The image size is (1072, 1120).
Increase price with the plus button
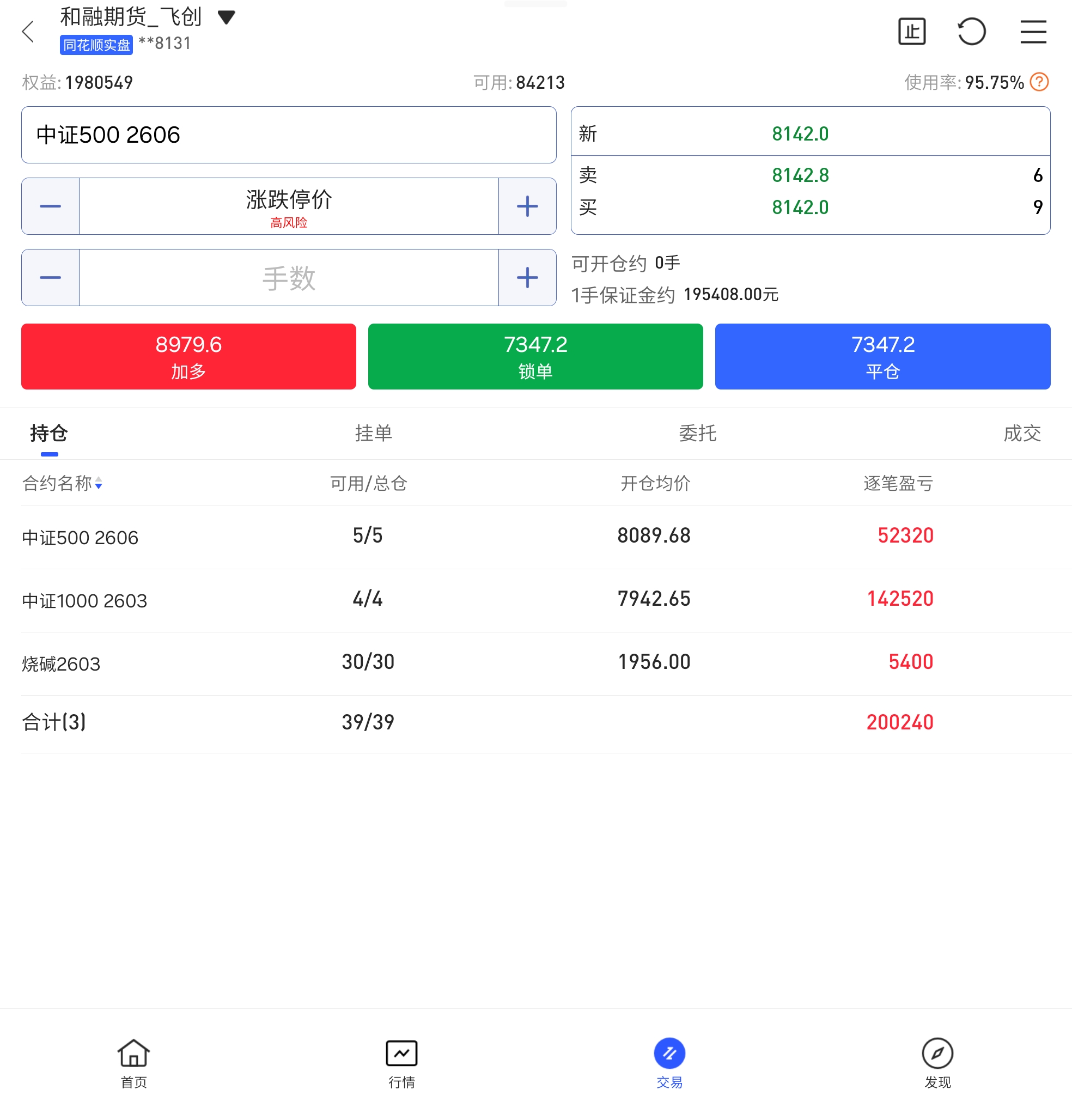[x=527, y=206]
